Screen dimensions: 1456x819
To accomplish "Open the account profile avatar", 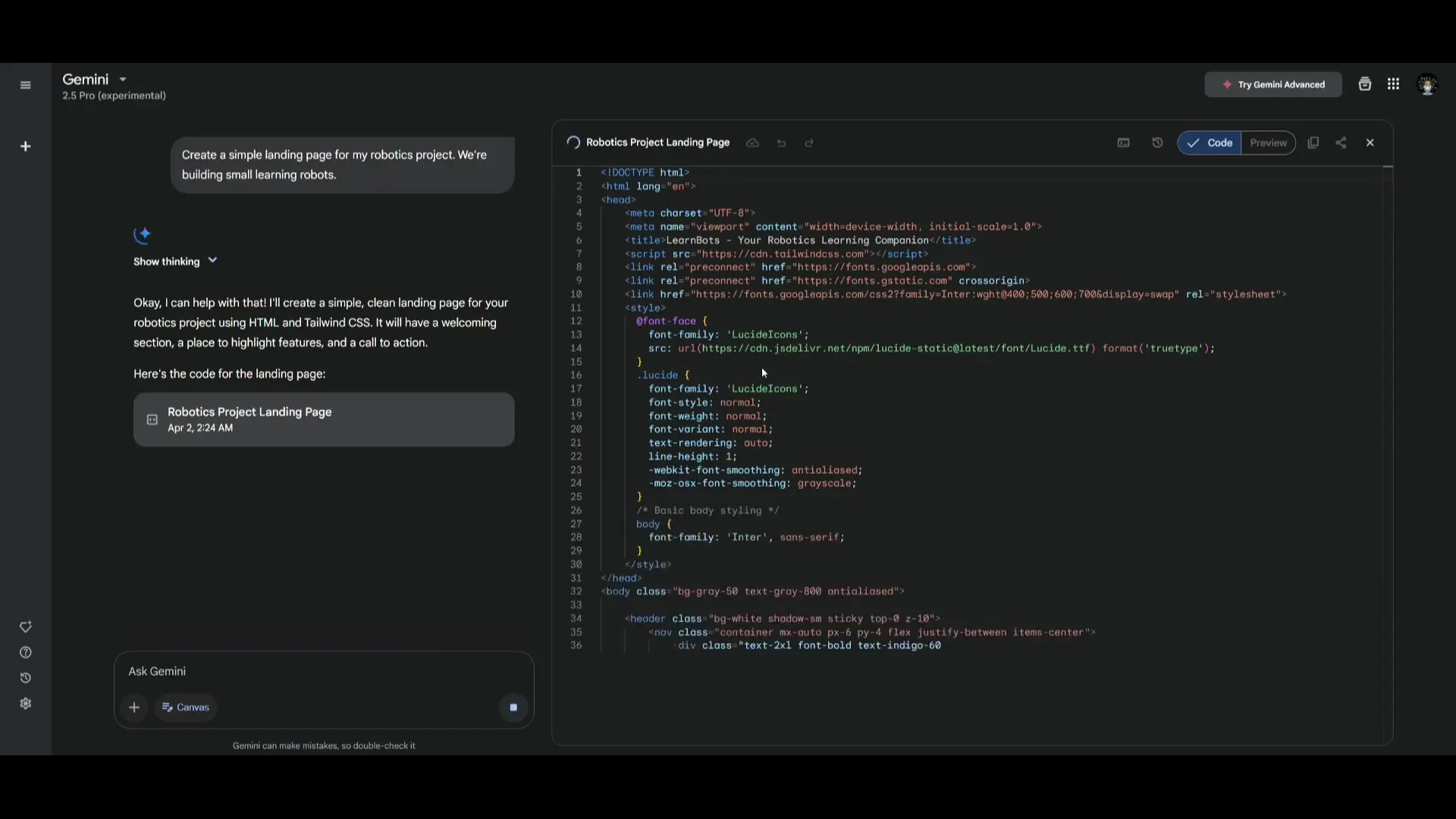I will [1427, 85].
